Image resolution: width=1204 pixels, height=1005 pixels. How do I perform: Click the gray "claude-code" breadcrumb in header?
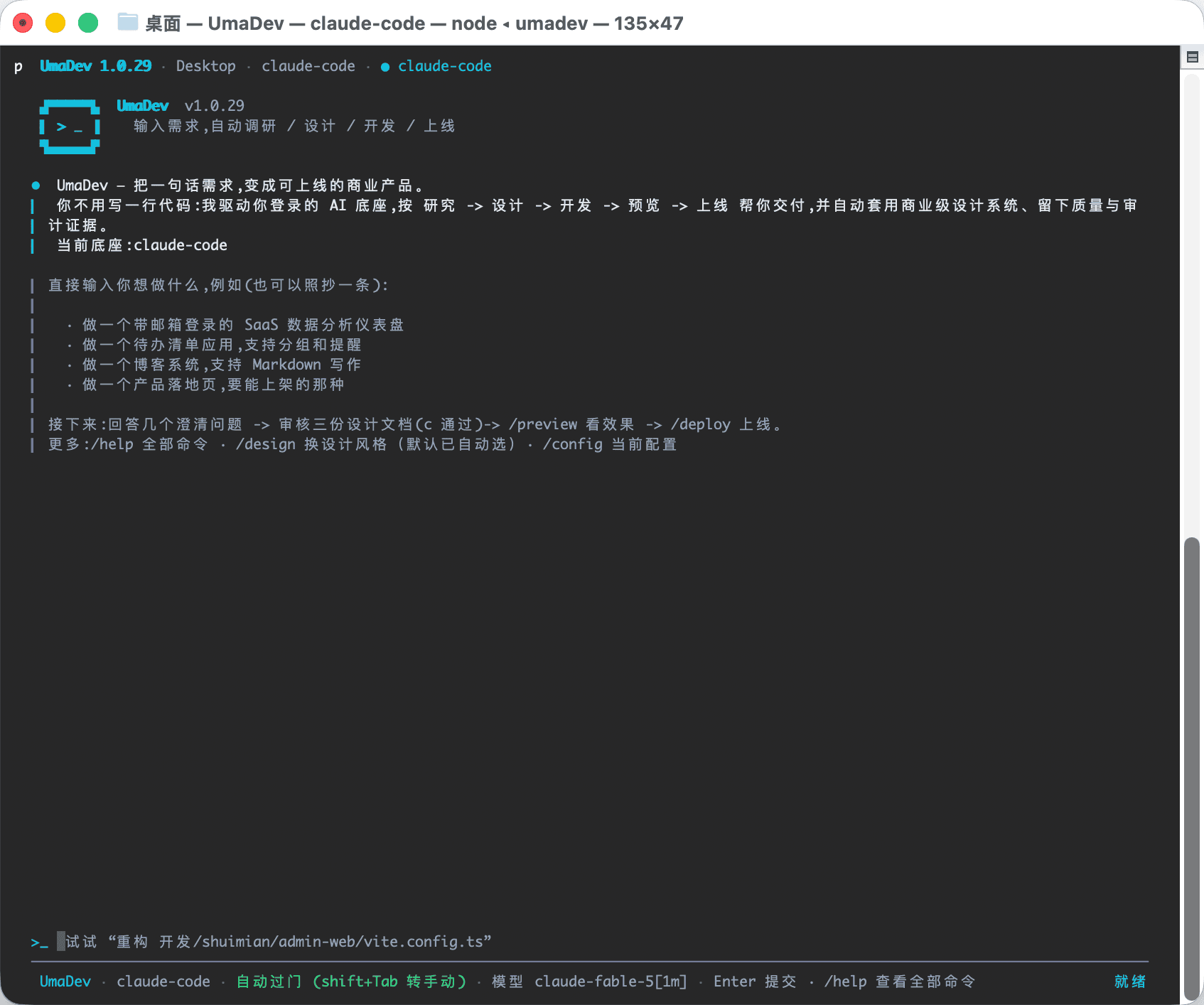tap(308, 66)
